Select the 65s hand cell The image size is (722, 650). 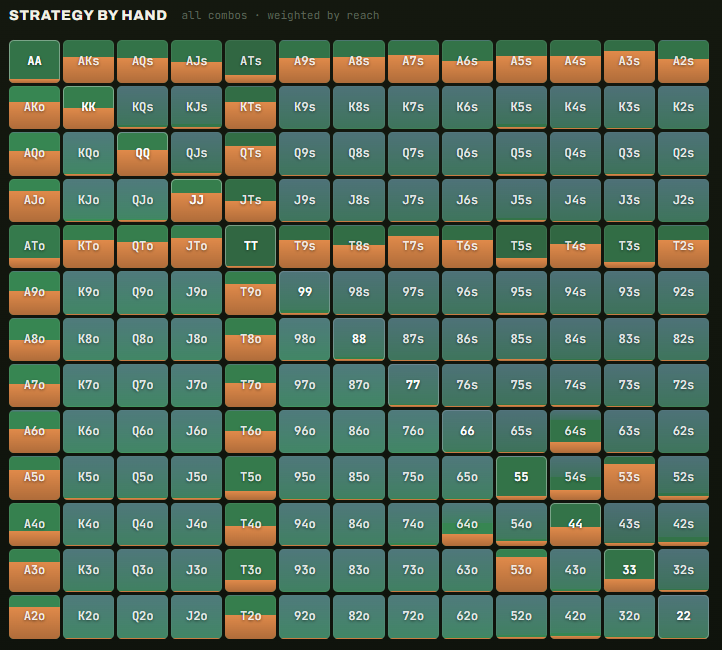(x=521, y=431)
